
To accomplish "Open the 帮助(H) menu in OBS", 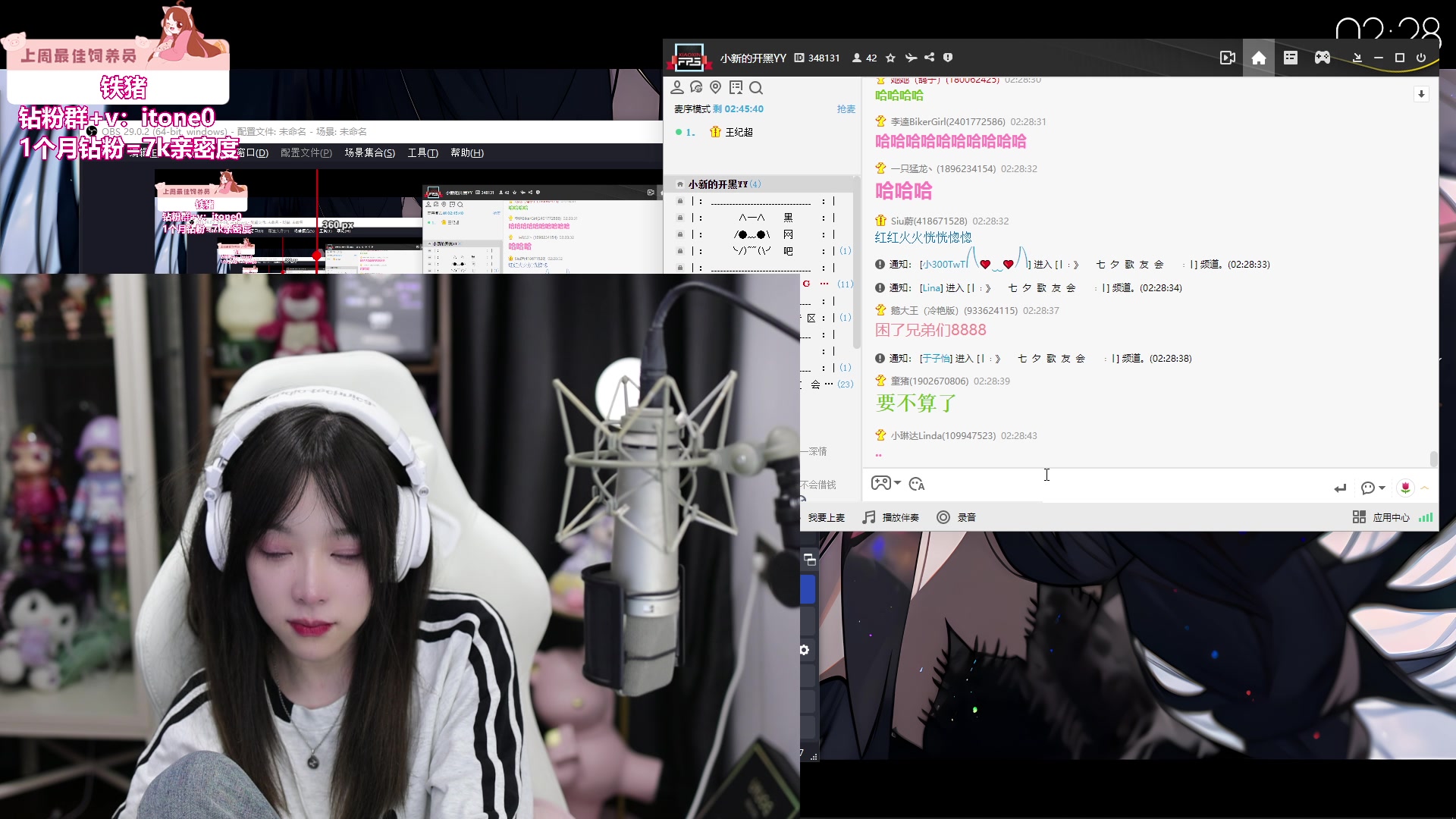I will click(466, 152).
